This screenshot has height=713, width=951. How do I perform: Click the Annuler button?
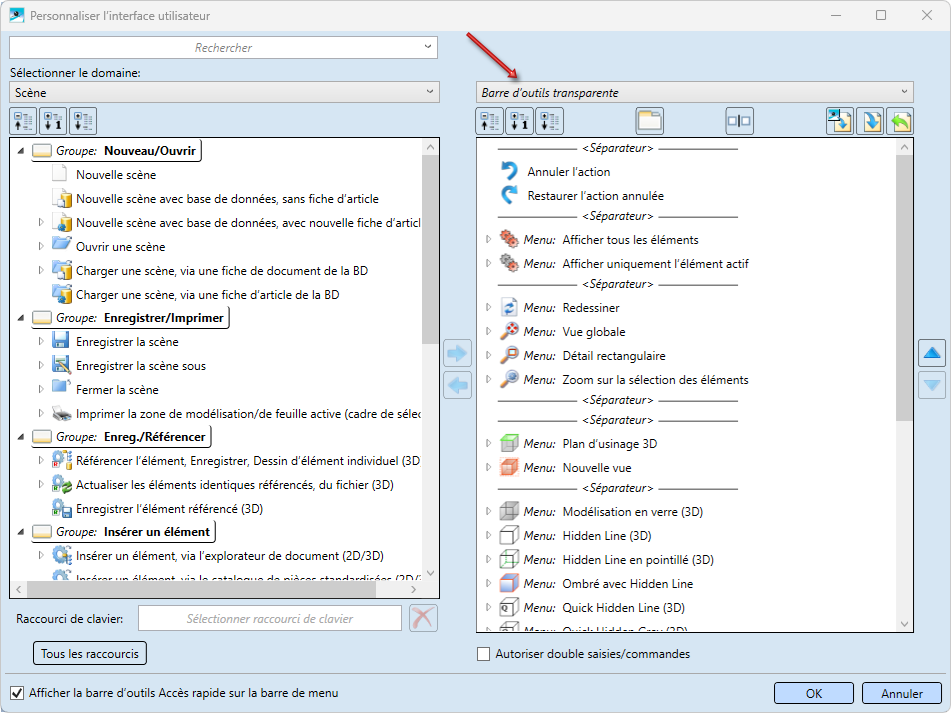pyautogui.click(x=901, y=693)
